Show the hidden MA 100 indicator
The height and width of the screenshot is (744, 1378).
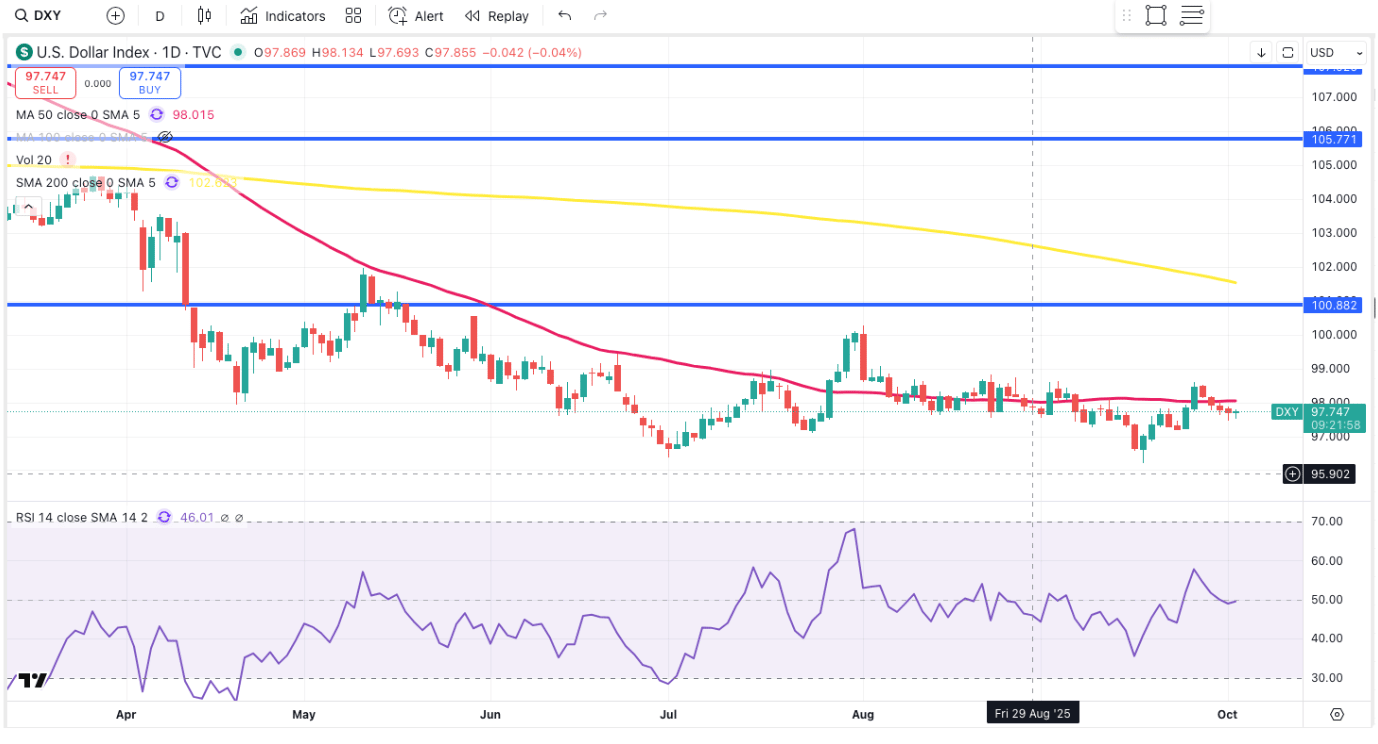(166, 137)
